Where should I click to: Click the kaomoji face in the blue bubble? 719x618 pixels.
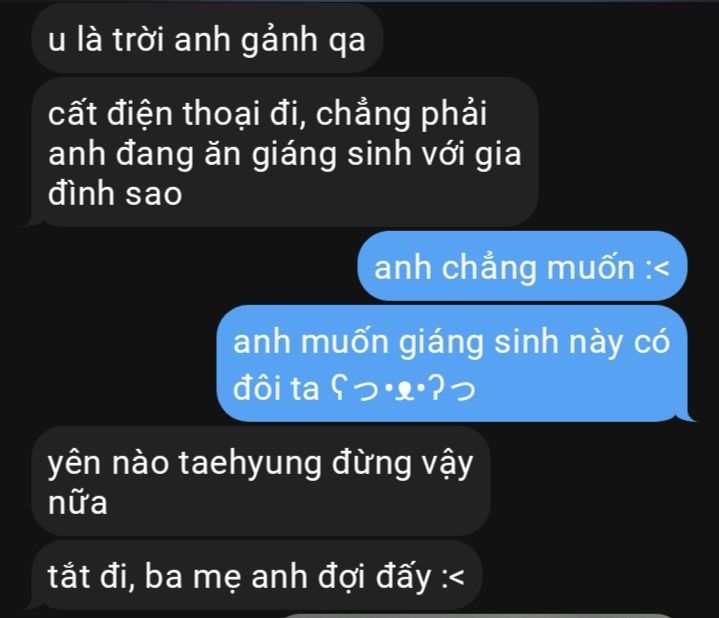point(403,390)
